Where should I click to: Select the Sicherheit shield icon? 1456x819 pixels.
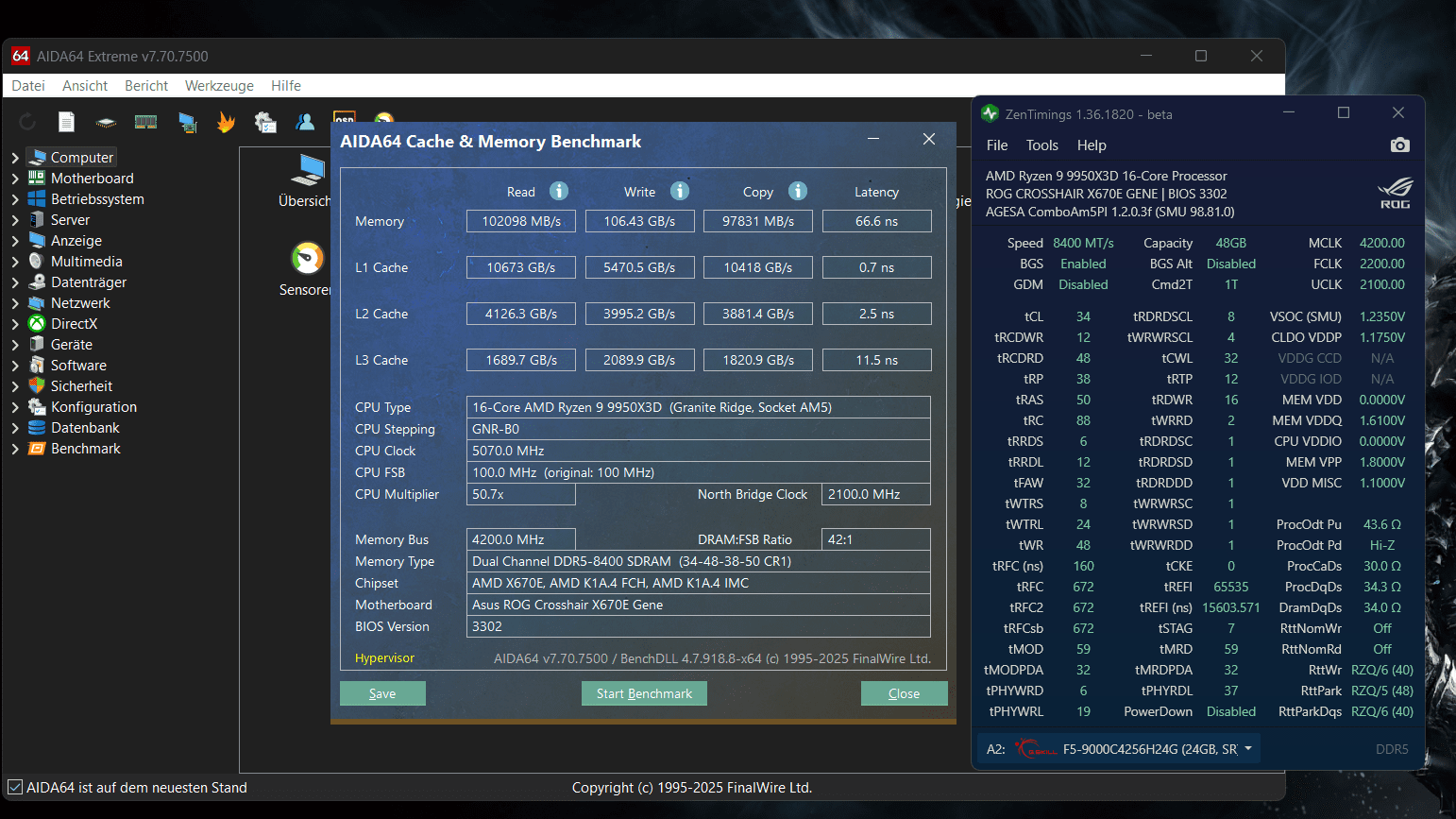click(37, 385)
